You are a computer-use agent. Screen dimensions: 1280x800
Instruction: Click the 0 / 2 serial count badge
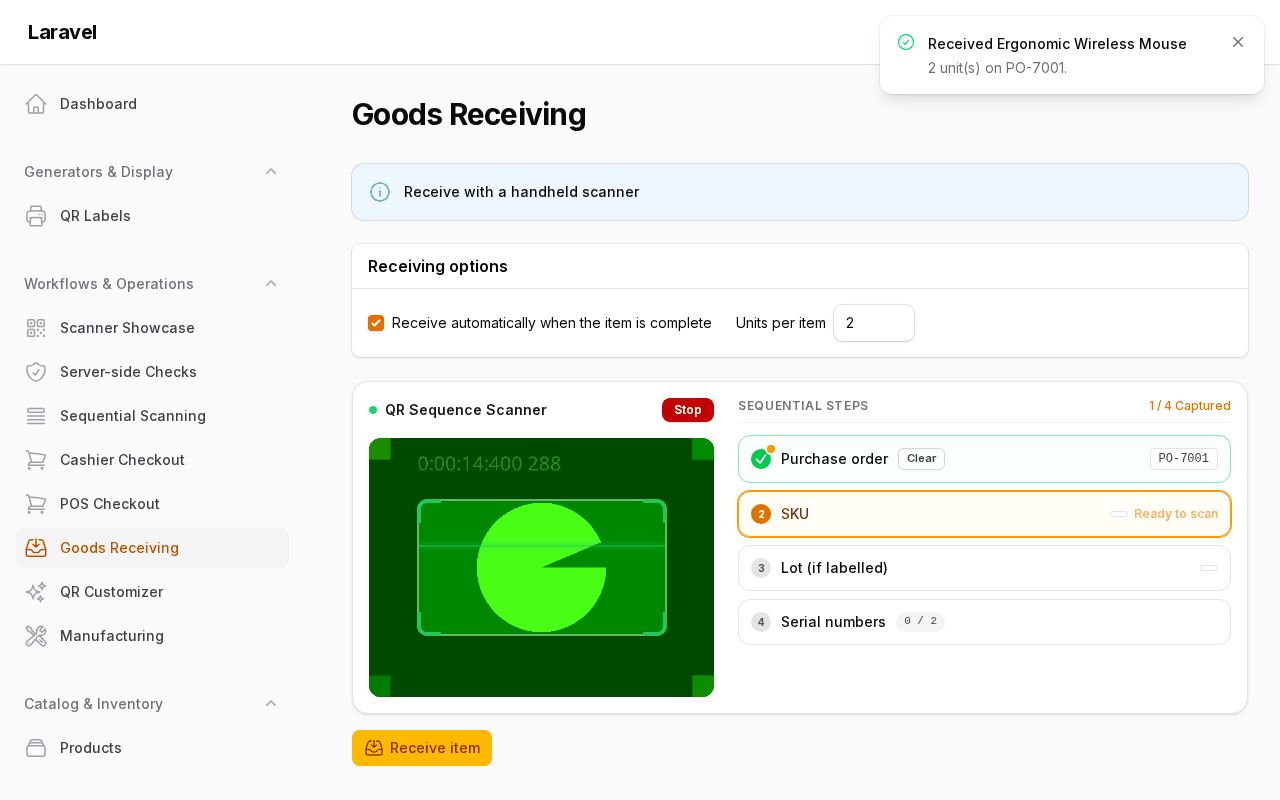(x=920, y=622)
